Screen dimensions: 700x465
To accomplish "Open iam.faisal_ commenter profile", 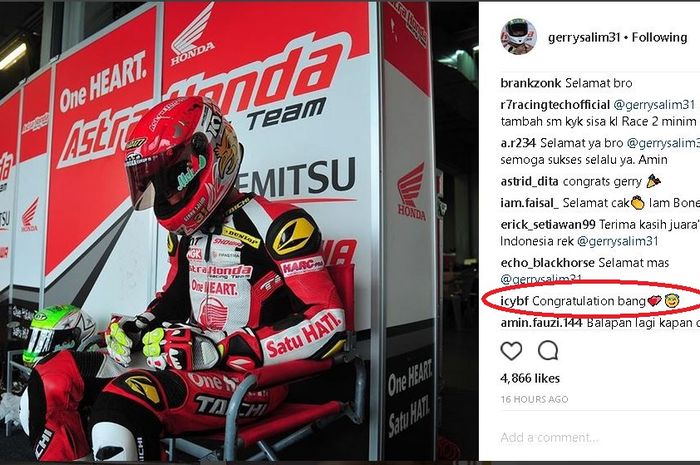I will click(529, 203).
